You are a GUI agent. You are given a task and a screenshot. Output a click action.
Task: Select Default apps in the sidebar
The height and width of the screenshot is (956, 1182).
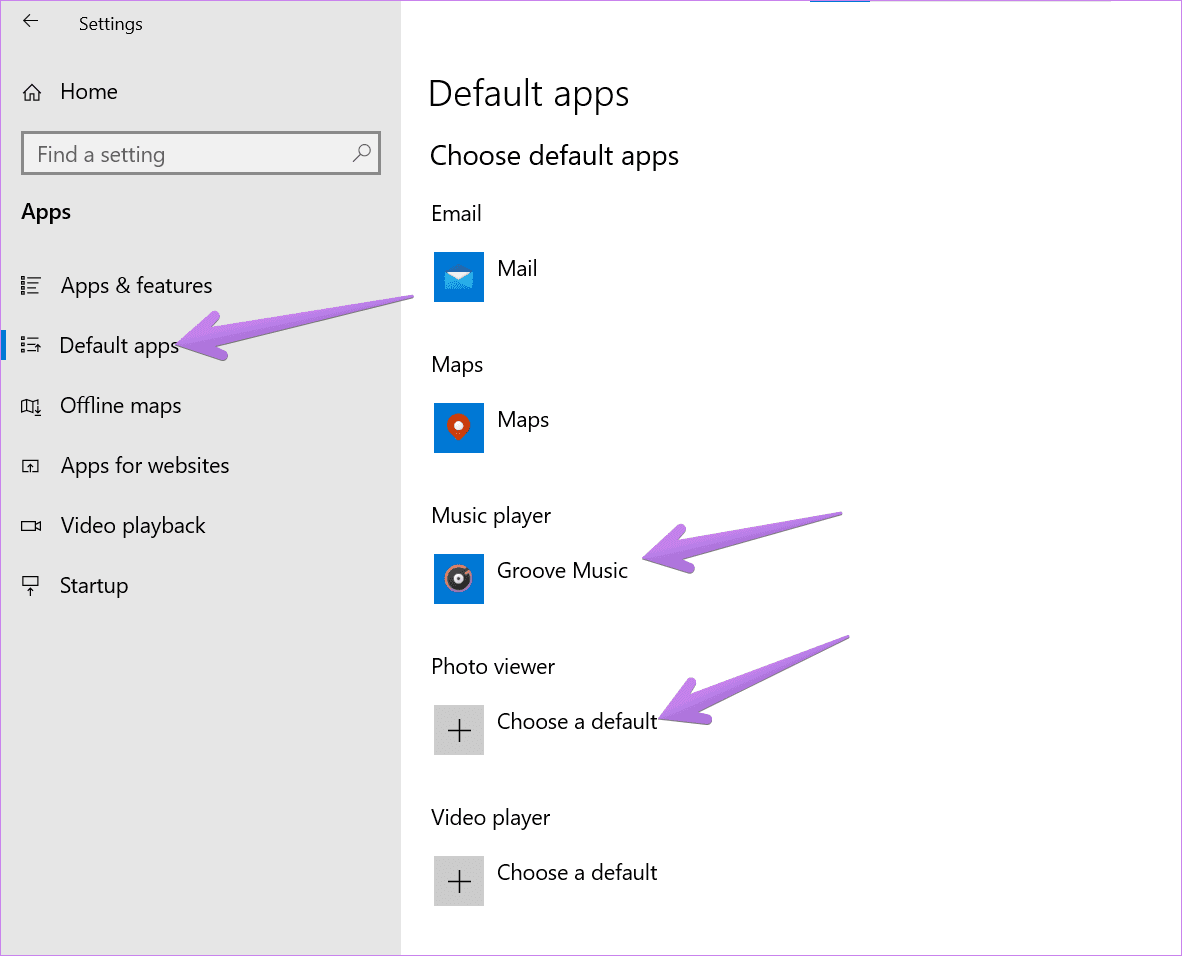point(118,346)
